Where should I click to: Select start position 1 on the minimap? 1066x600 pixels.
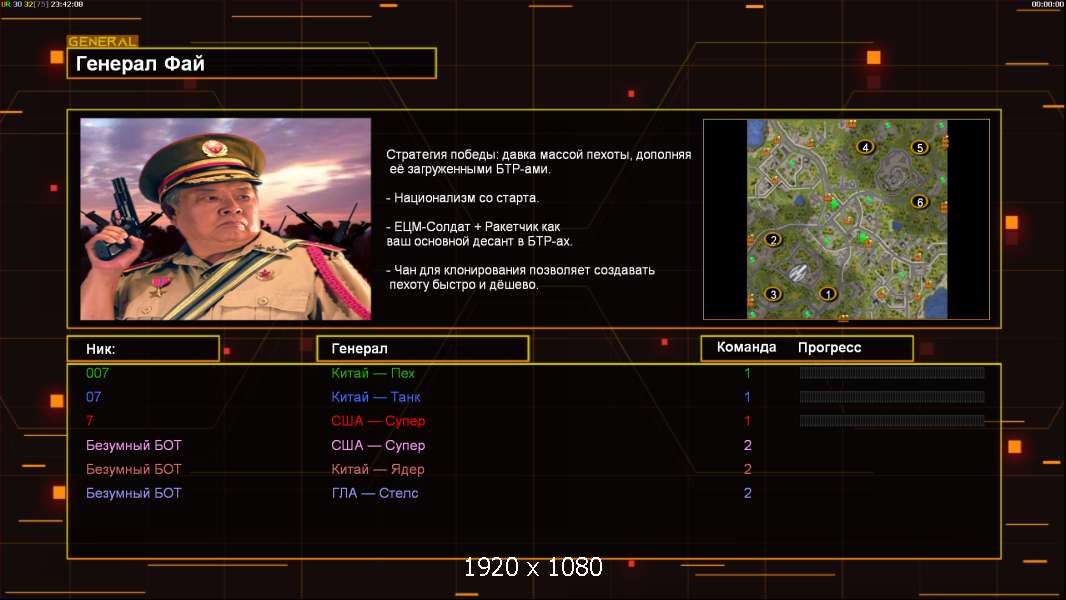[827, 294]
